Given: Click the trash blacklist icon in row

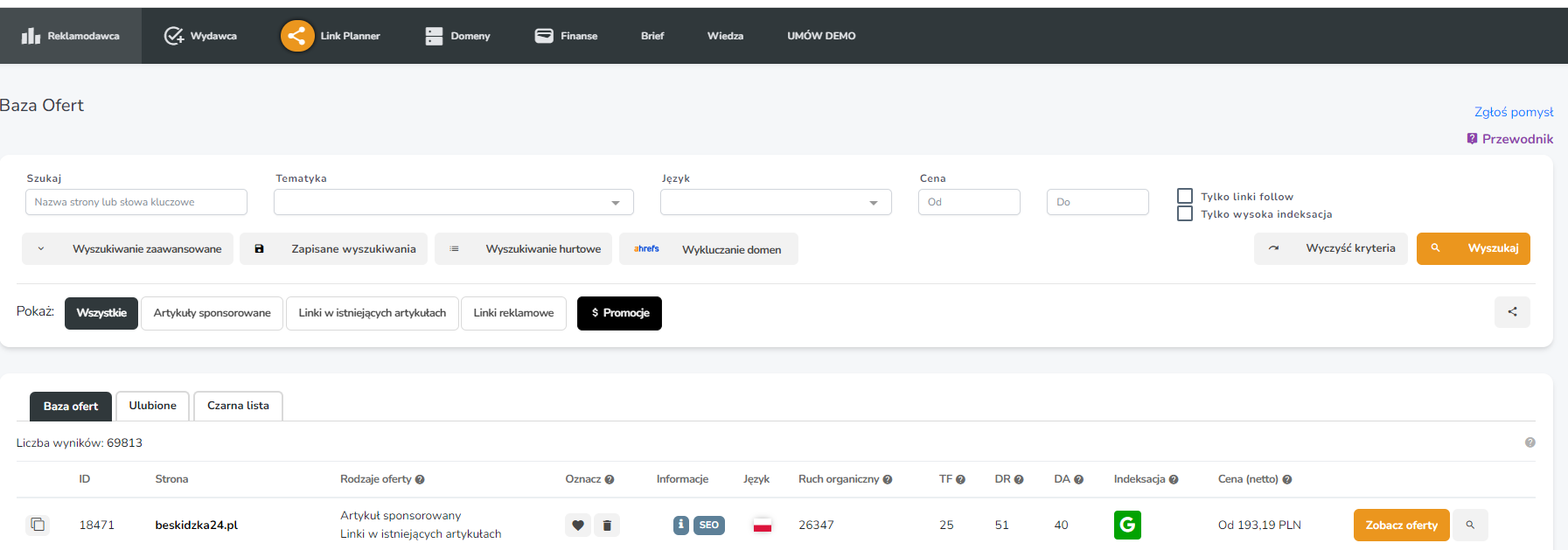Looking at the screenshot, I should tap(607, 526).
